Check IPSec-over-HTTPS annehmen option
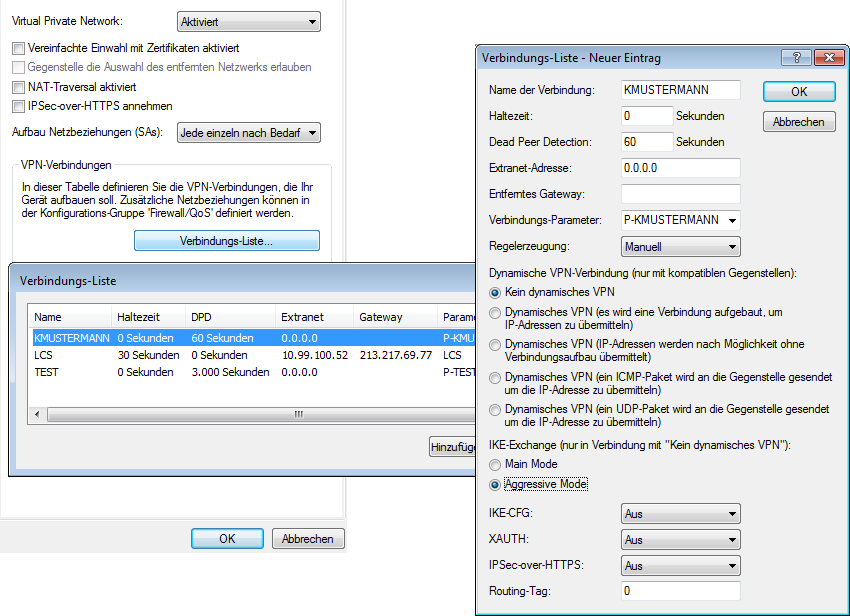Image resolution: width=850 pixels, height=616 pixels. 18,106
